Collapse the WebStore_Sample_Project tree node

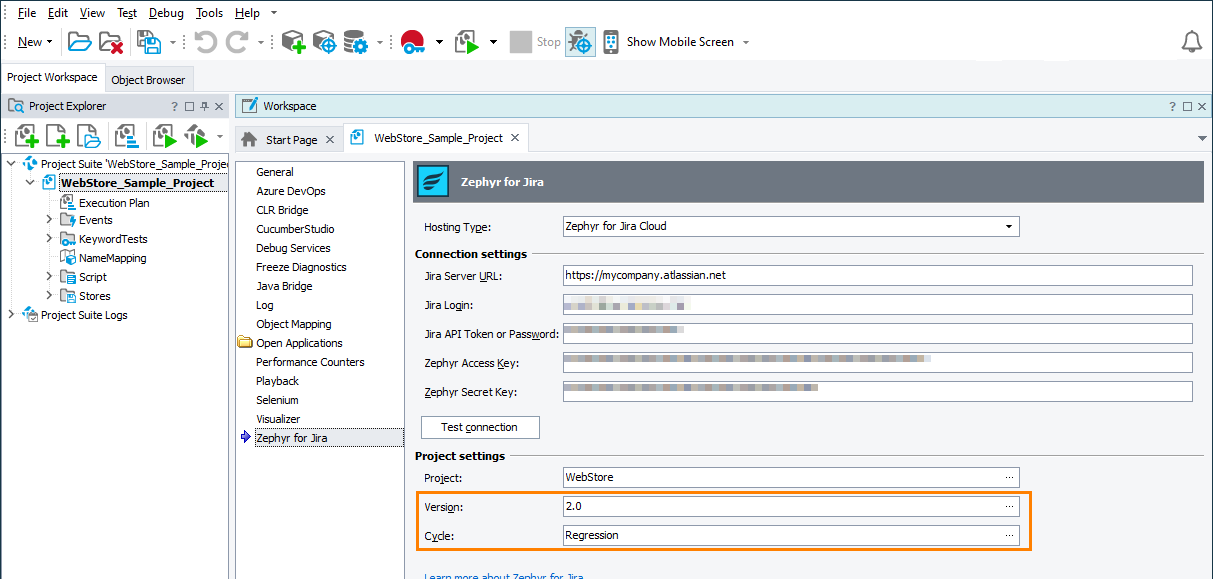coord(32,182)
